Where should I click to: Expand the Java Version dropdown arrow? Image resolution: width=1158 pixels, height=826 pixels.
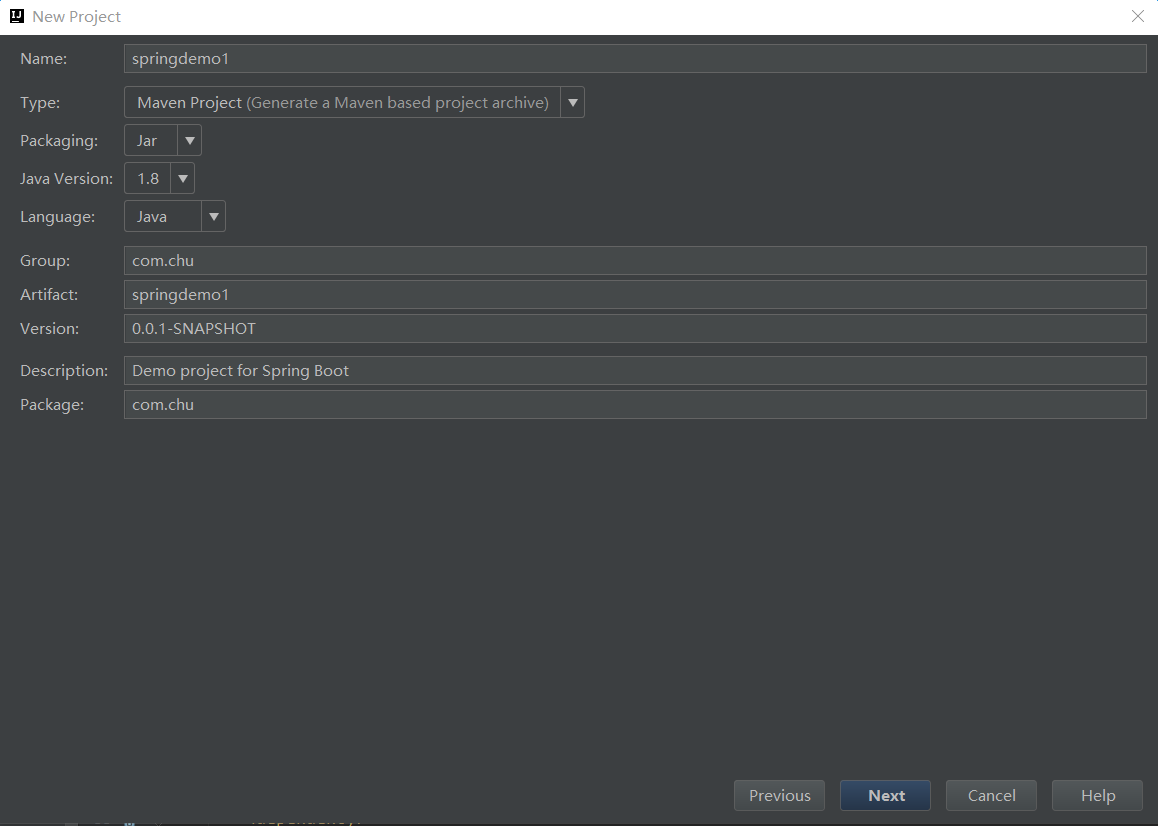(x=183, y=179)
